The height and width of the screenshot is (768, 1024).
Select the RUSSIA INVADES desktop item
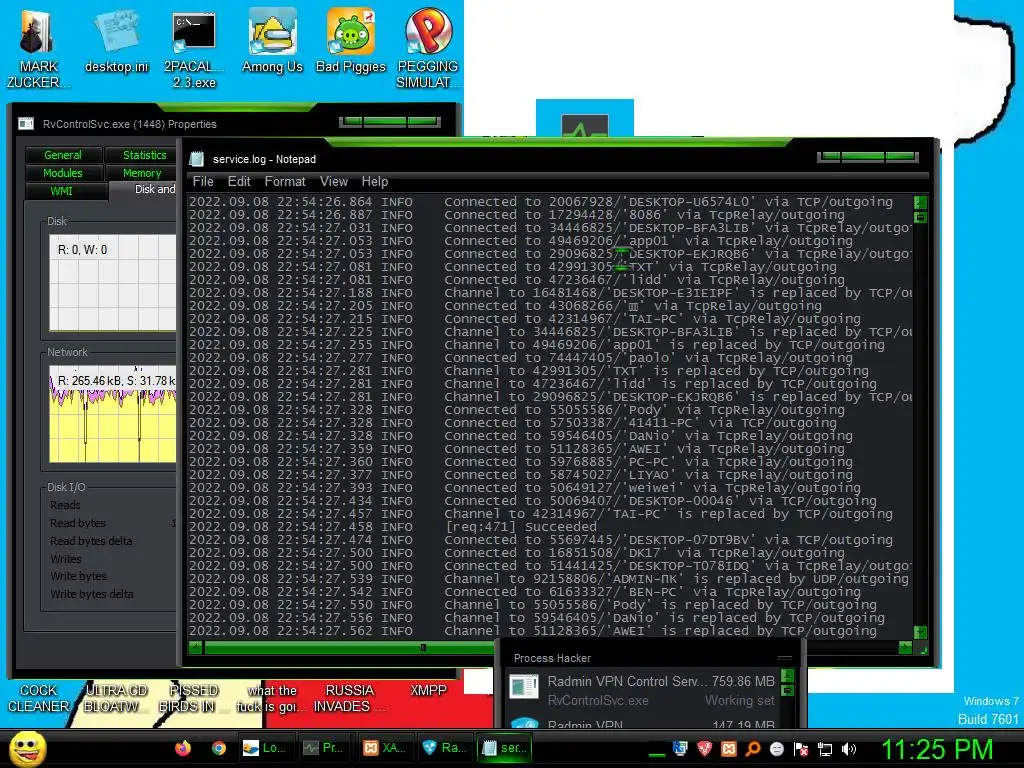tap(349, 698)
